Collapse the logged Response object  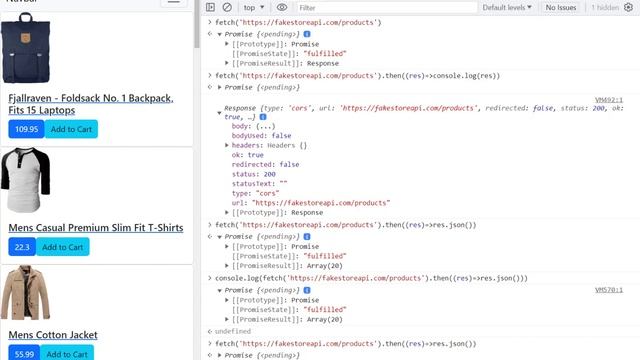pos(220,113)
